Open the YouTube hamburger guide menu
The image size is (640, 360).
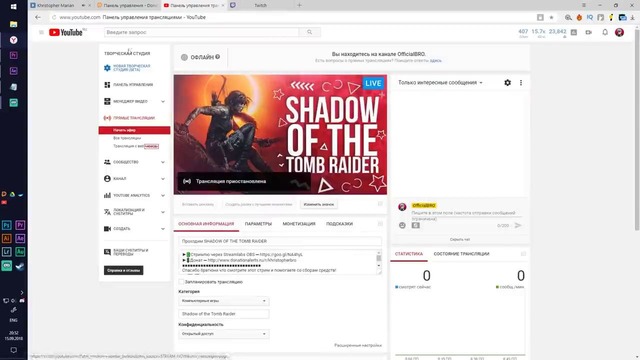pos(41,32)
